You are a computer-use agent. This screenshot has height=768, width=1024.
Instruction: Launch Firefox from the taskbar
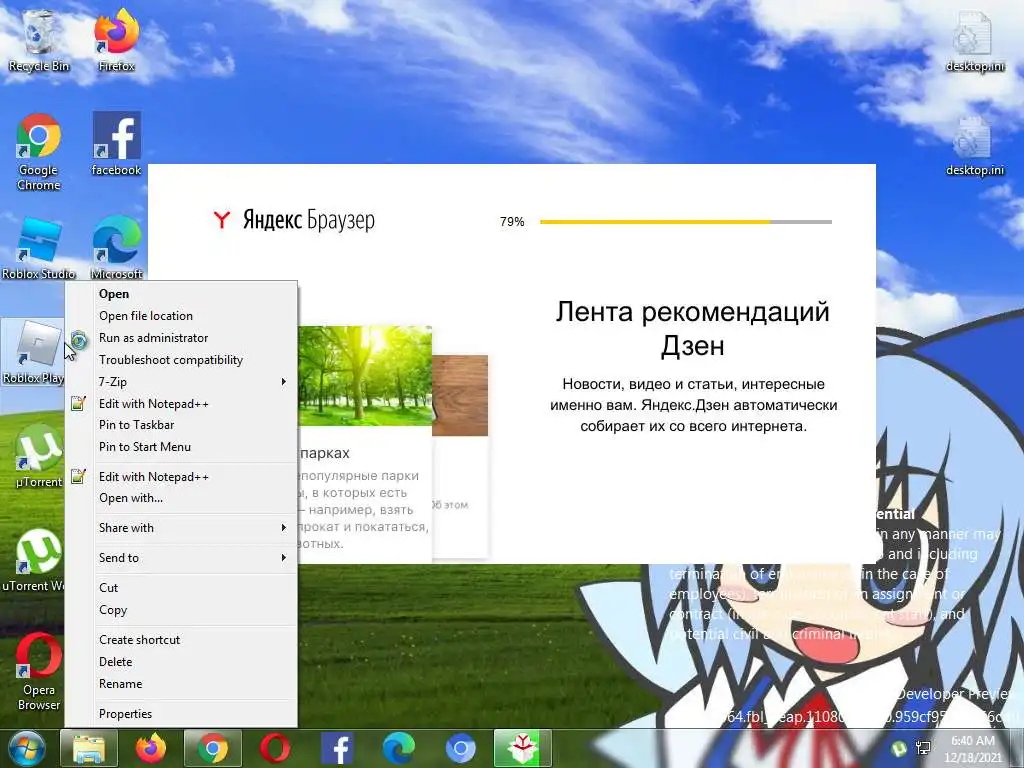tap(151, 748)
